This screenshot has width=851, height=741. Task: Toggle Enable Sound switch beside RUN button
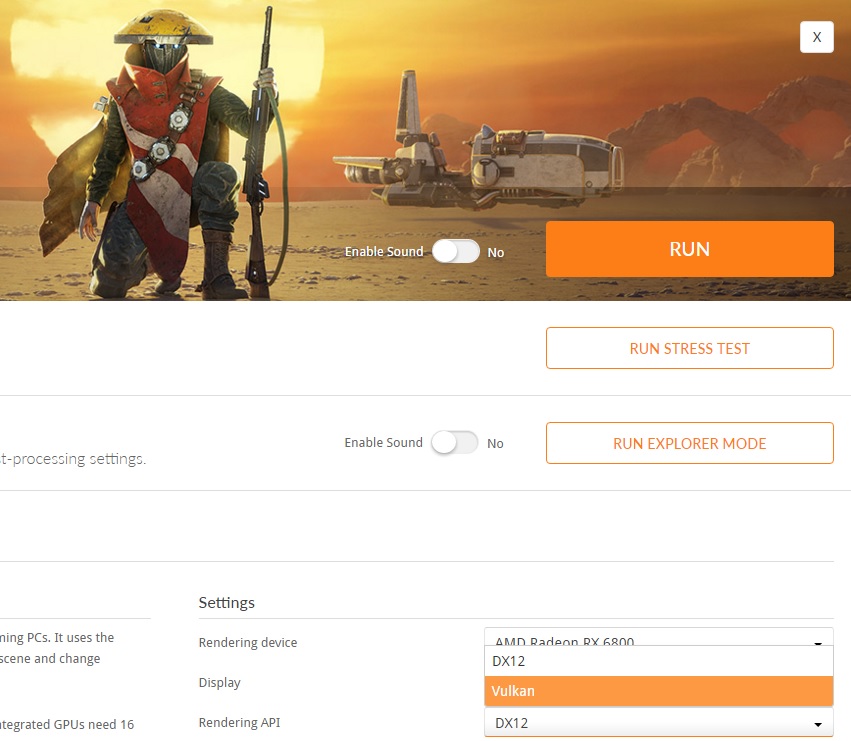point(456,251)
